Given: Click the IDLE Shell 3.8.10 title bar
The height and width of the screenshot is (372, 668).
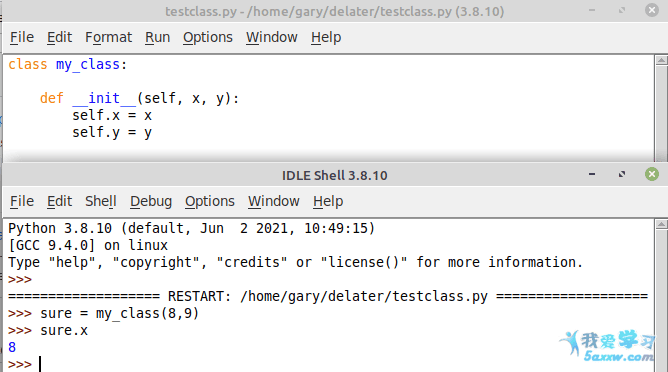Looking at the screenshot, I should pyautogui.click(x=334, y=175).
